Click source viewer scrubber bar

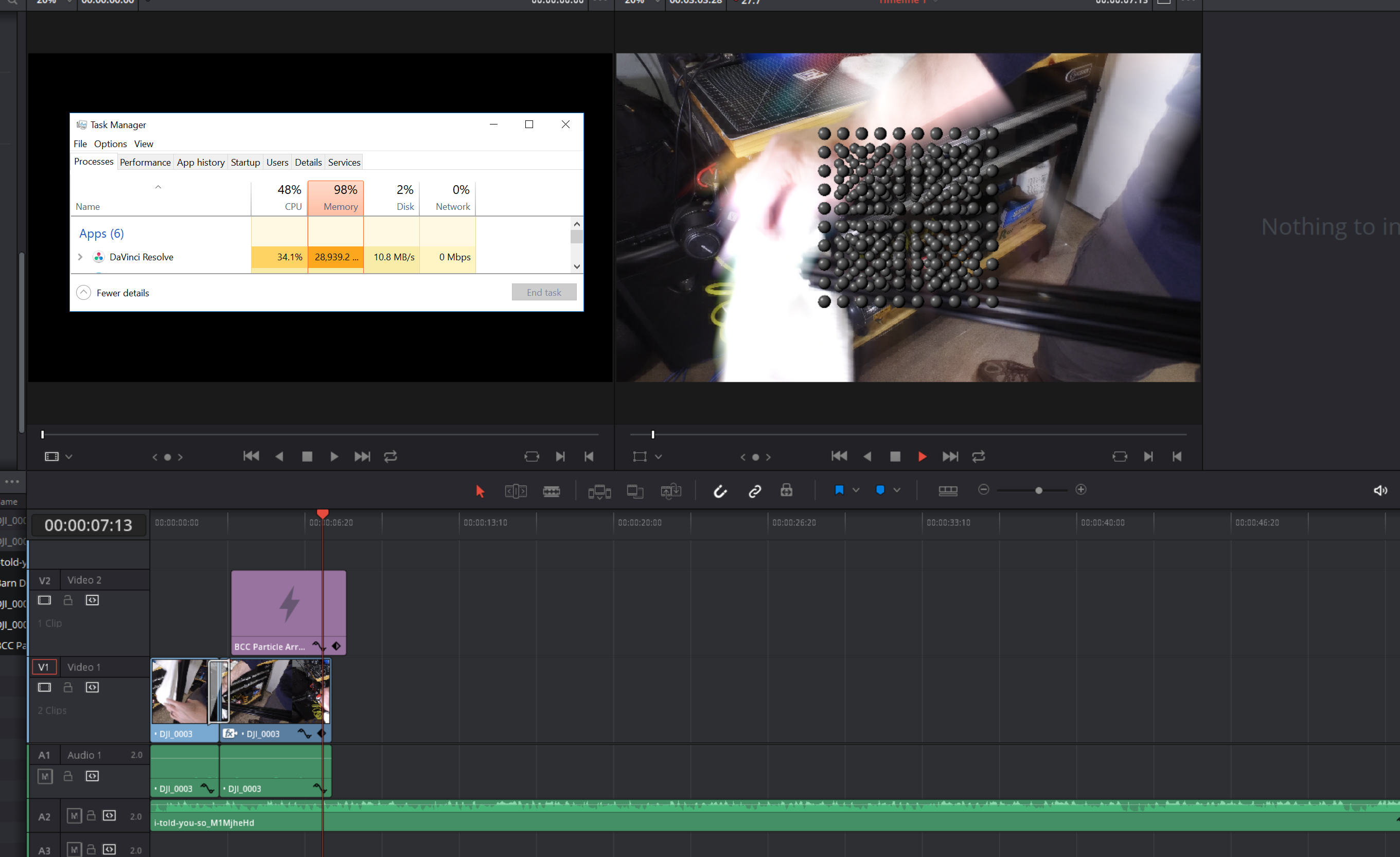pyautogui.click(x=320, y=435)
